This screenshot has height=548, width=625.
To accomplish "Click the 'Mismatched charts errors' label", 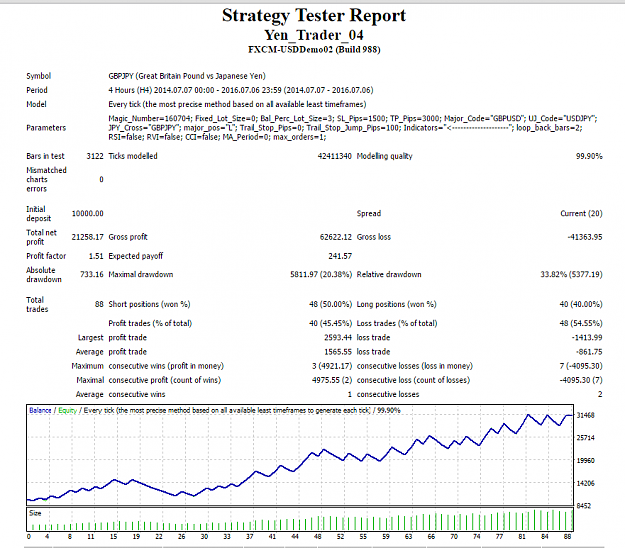I will [46, 179].
